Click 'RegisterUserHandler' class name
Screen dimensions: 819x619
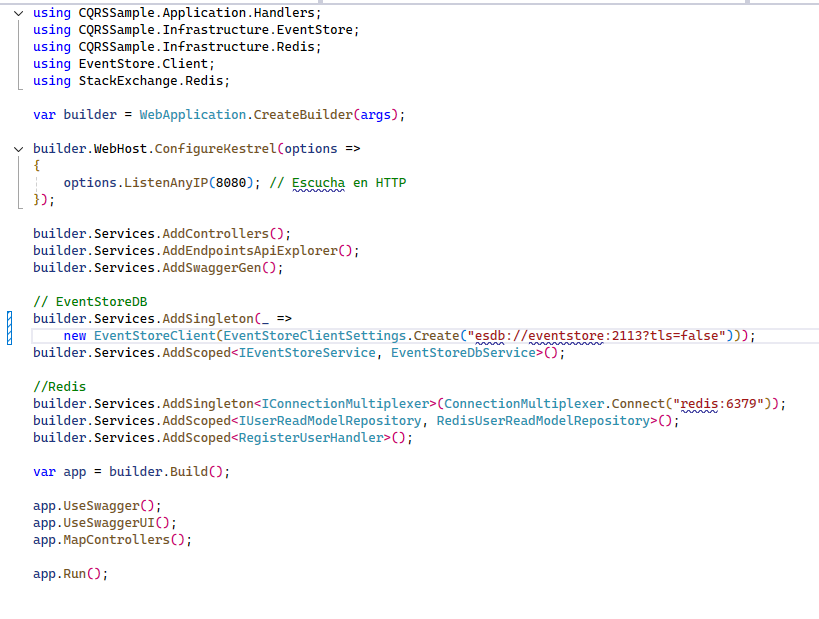pos(311,438)
